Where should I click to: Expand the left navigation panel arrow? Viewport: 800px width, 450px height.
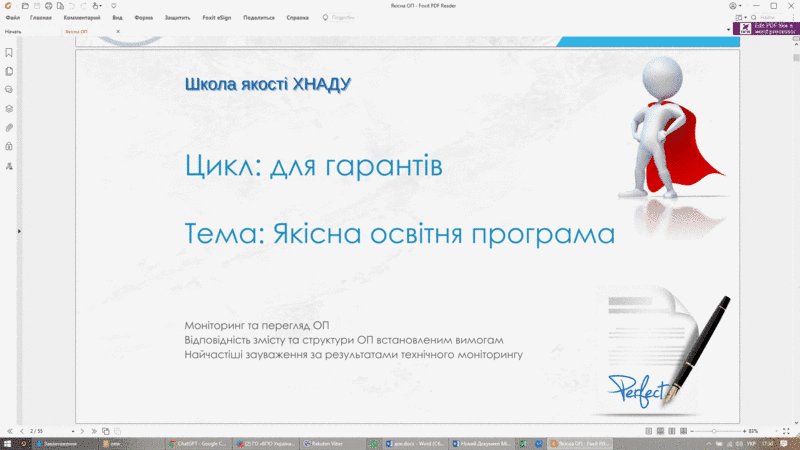(19, 231)
